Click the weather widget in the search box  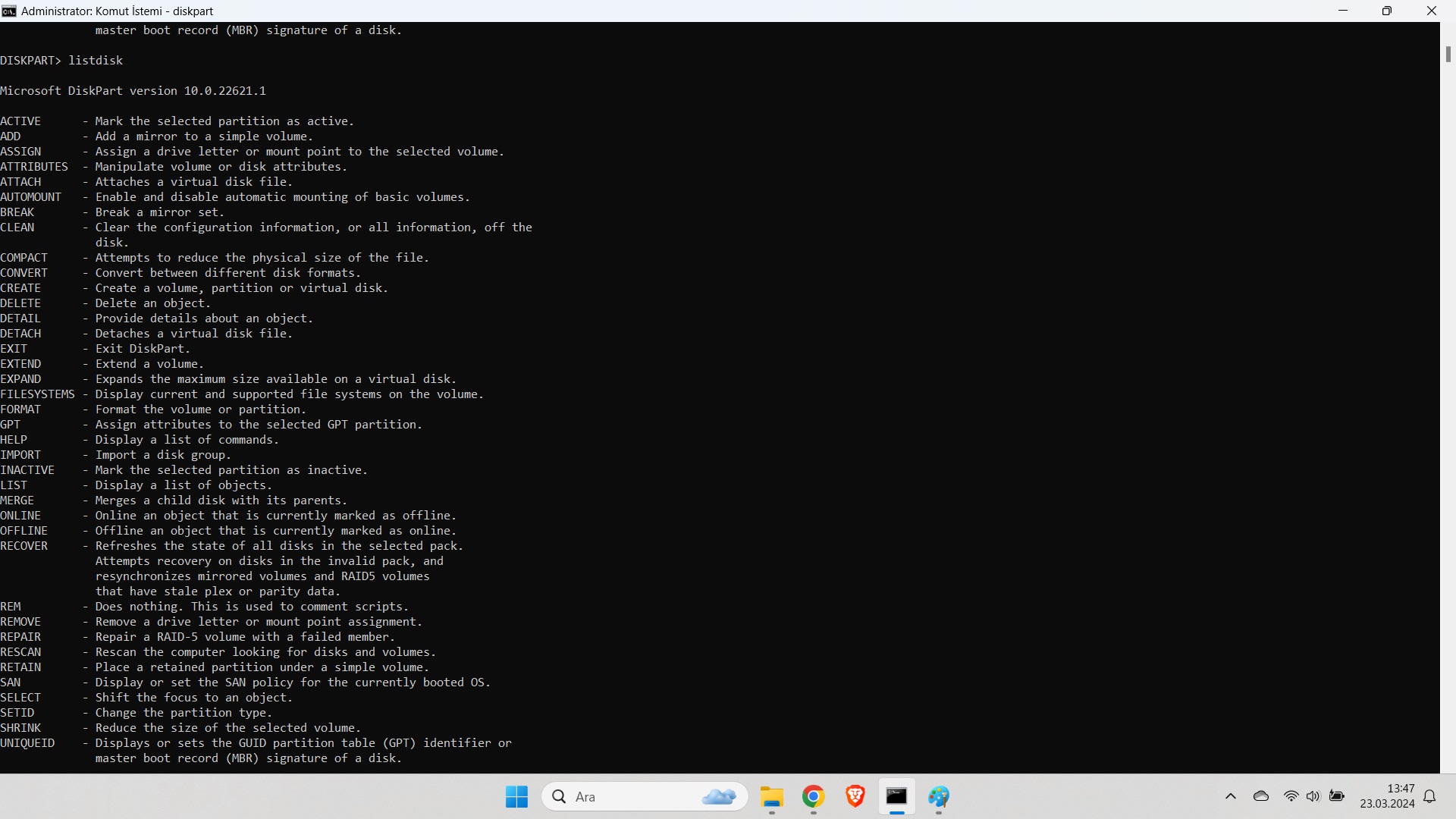(x=719, y=796)
